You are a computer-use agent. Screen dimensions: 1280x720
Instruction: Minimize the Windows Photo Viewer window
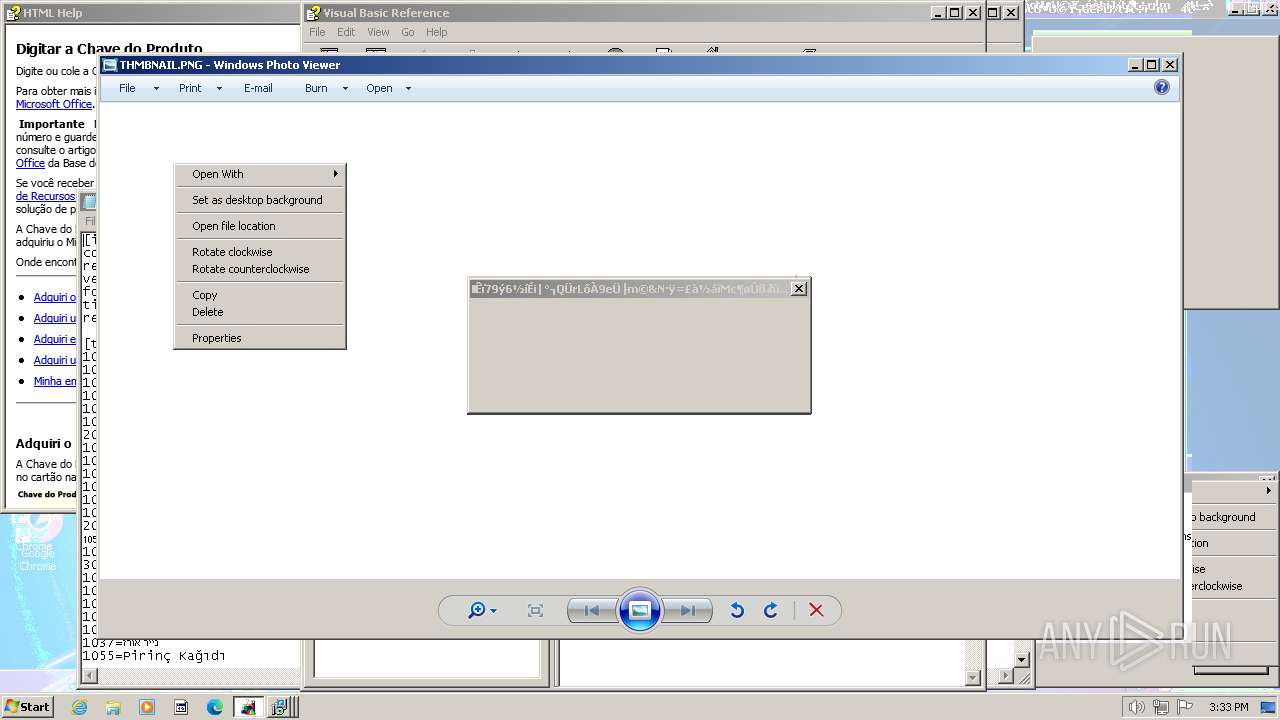[x=1135, y=65]
